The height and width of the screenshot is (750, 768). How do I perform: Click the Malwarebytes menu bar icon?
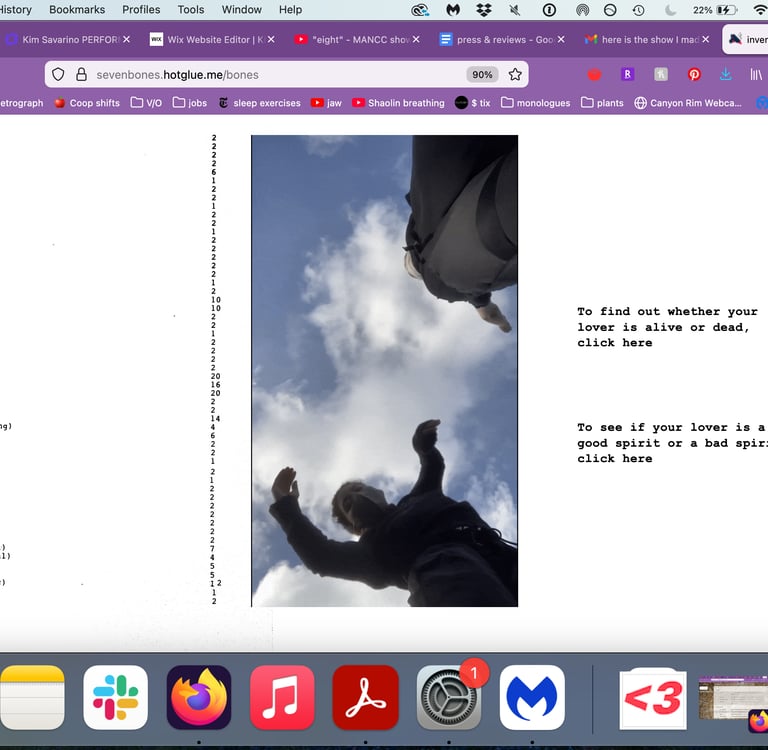tap(453, 10)
